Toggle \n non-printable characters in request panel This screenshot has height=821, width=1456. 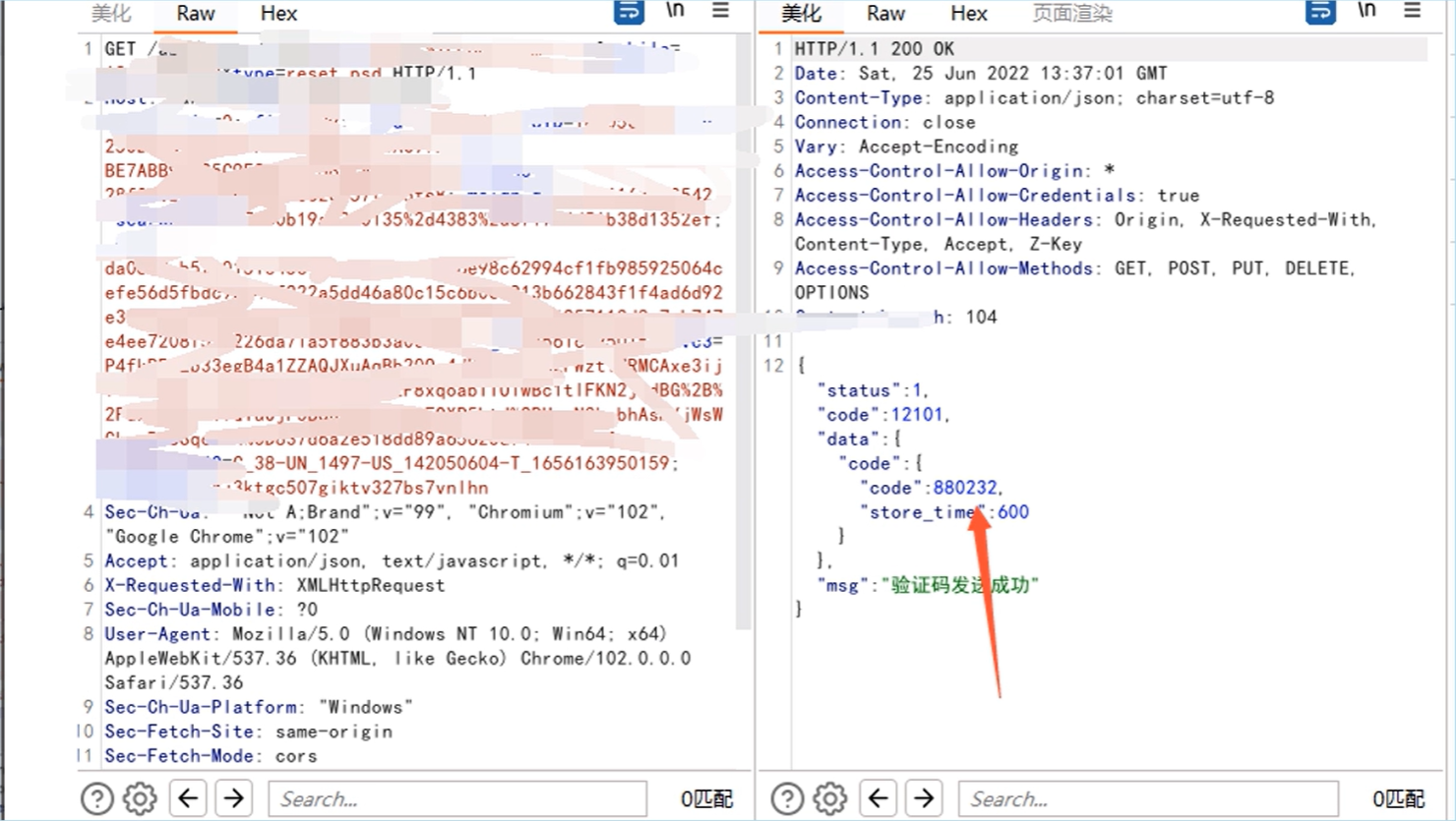coord(675,11)
